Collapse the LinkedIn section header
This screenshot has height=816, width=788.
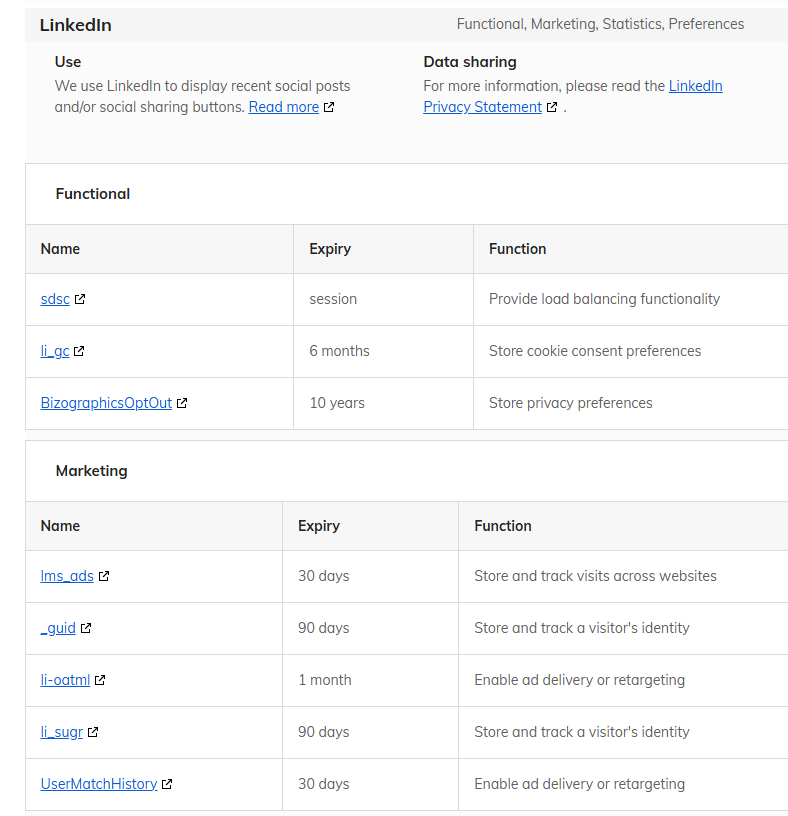[406, 25]
